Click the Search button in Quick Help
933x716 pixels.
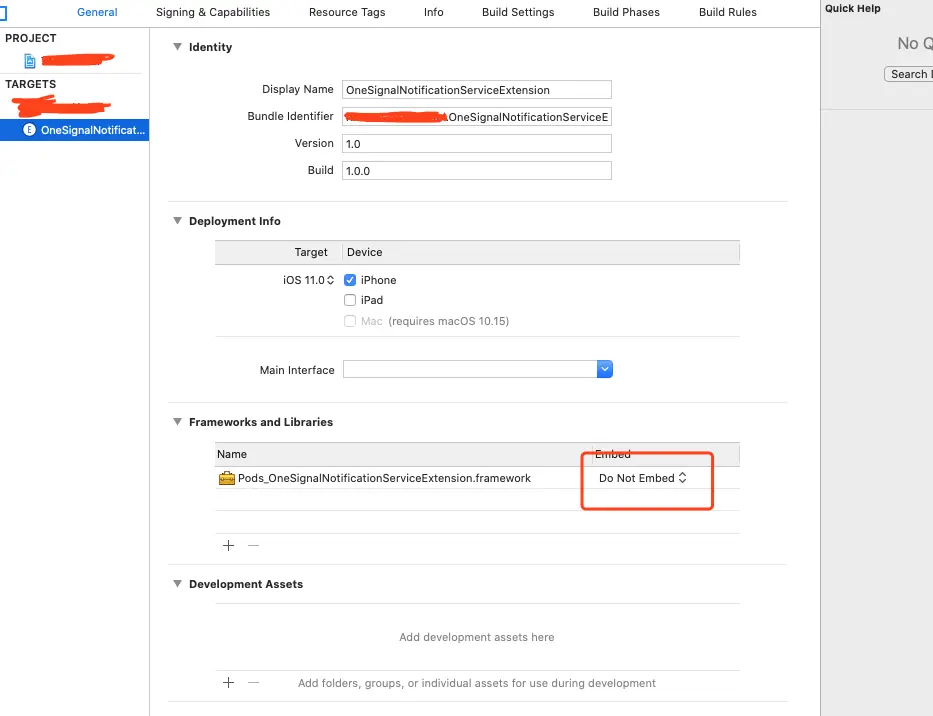point(909,74)
